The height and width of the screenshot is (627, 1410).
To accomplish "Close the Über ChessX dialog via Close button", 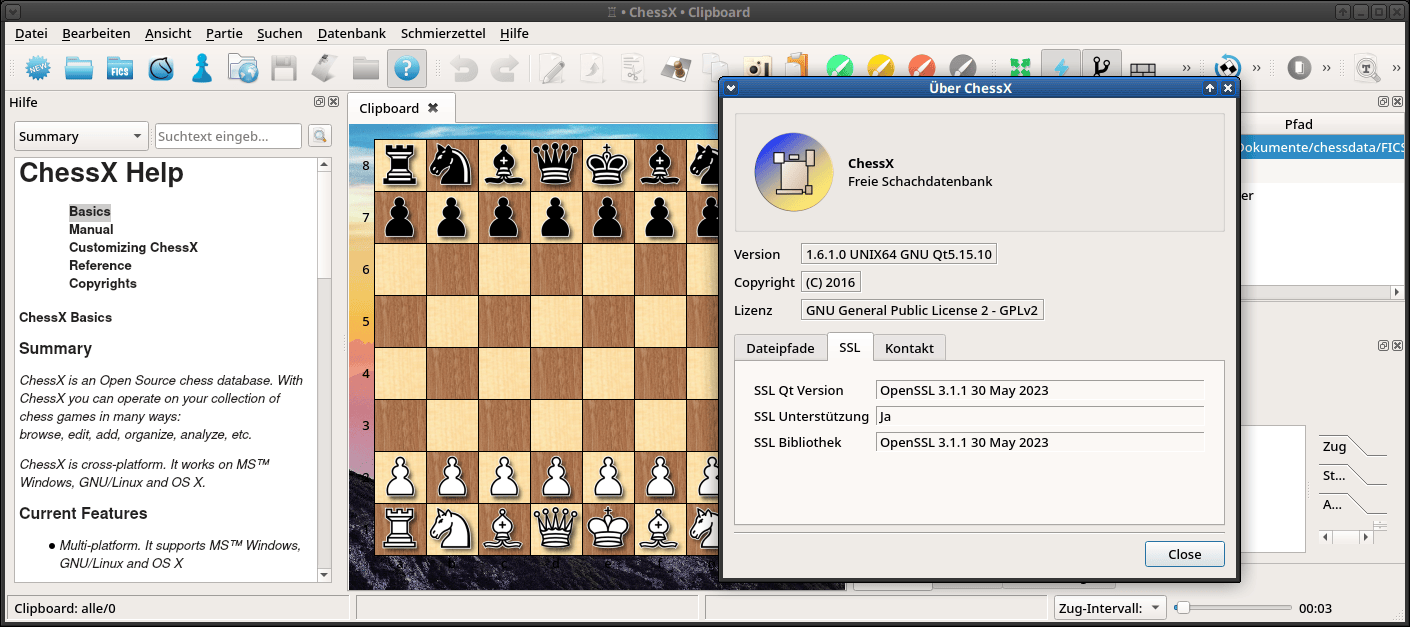I will [x=1184, y=554].
